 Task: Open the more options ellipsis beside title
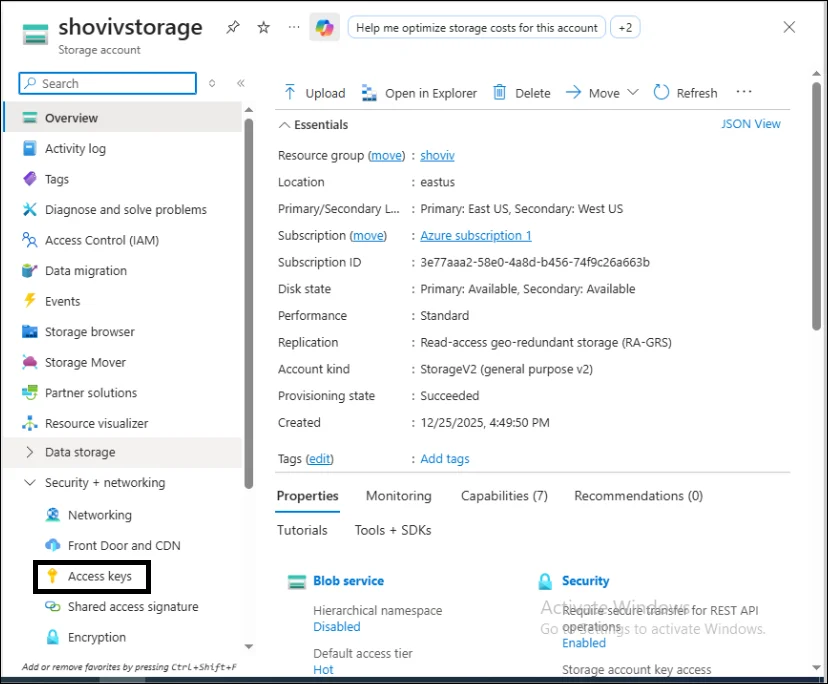pyautogui.click(x=294, y=27)
